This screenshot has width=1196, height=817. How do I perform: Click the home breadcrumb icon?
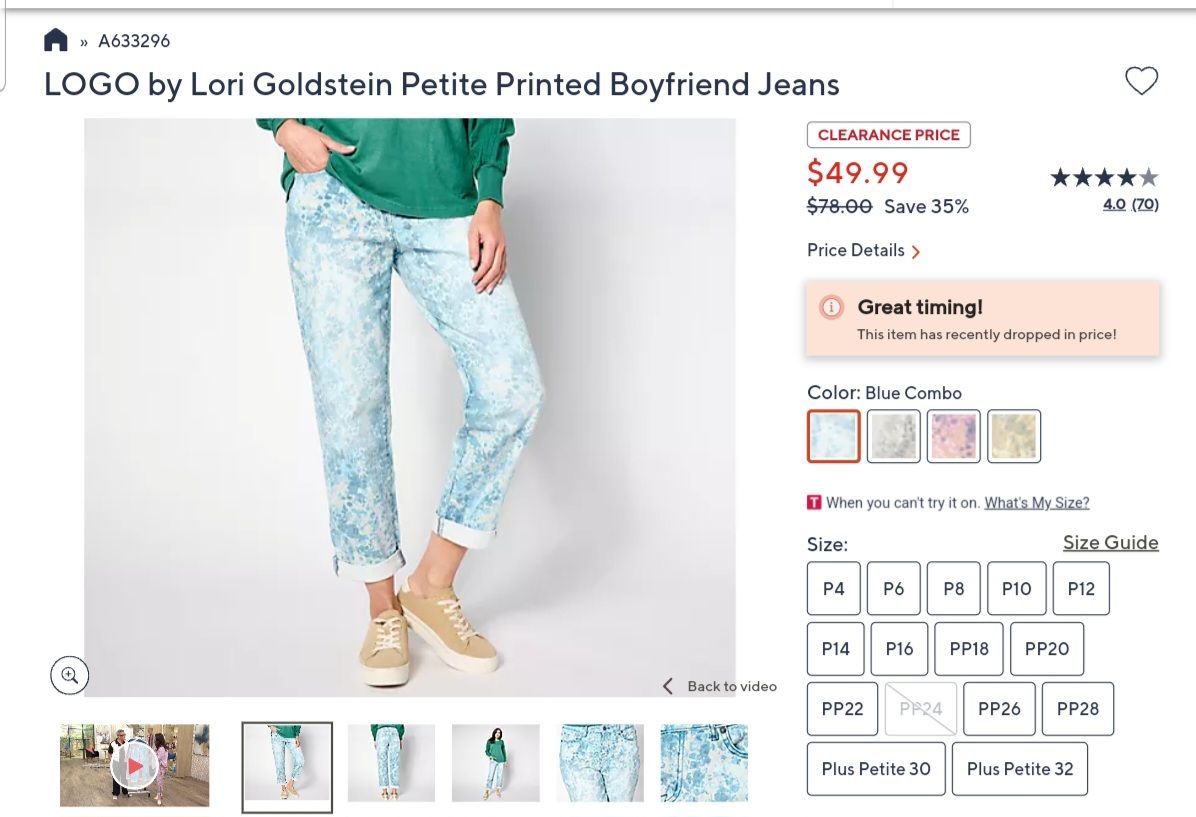(56, 41)
